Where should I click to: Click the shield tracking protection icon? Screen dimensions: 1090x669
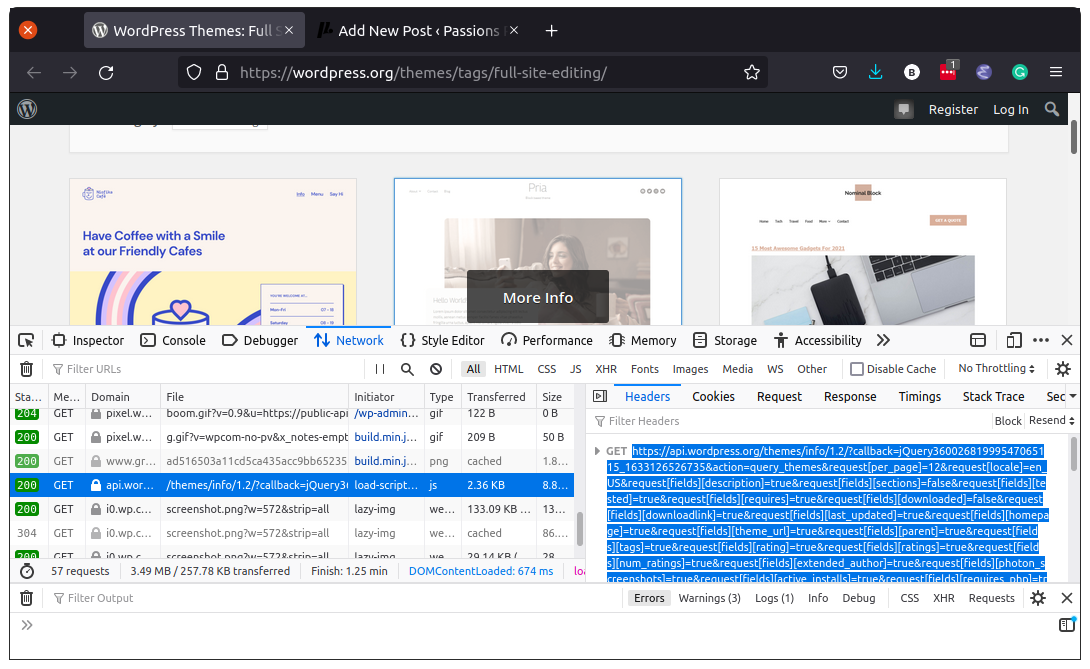tap(194, 72)
